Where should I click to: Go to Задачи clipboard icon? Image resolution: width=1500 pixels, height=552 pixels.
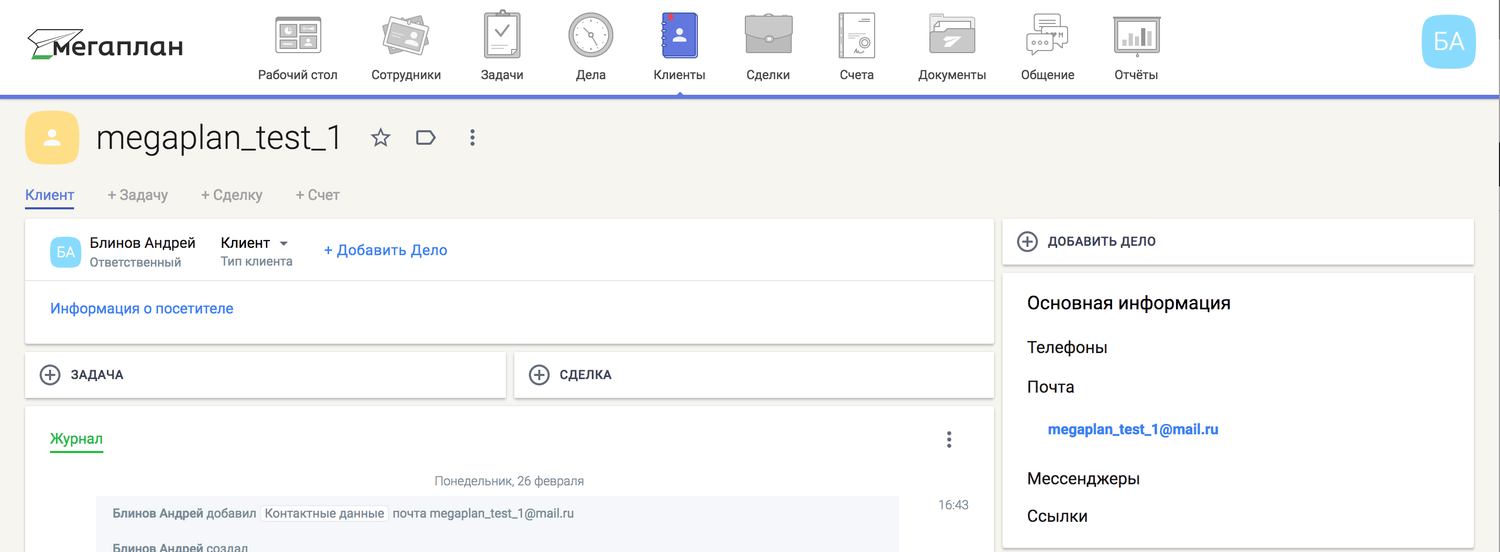coord(502,36)
